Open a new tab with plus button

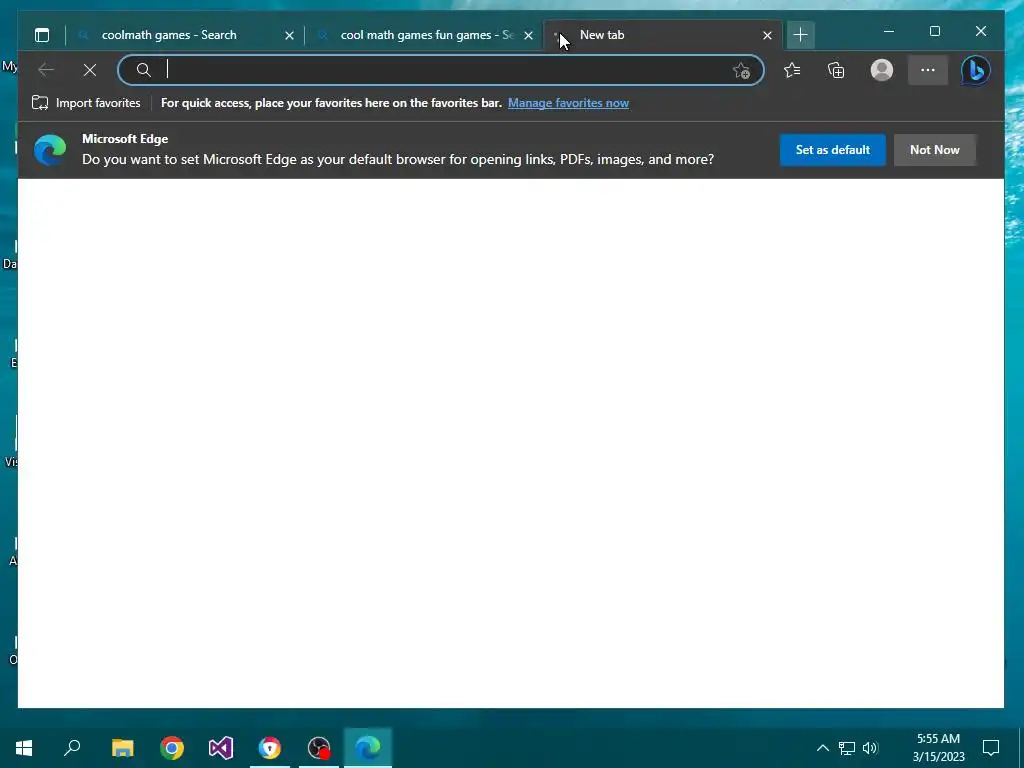801,35
